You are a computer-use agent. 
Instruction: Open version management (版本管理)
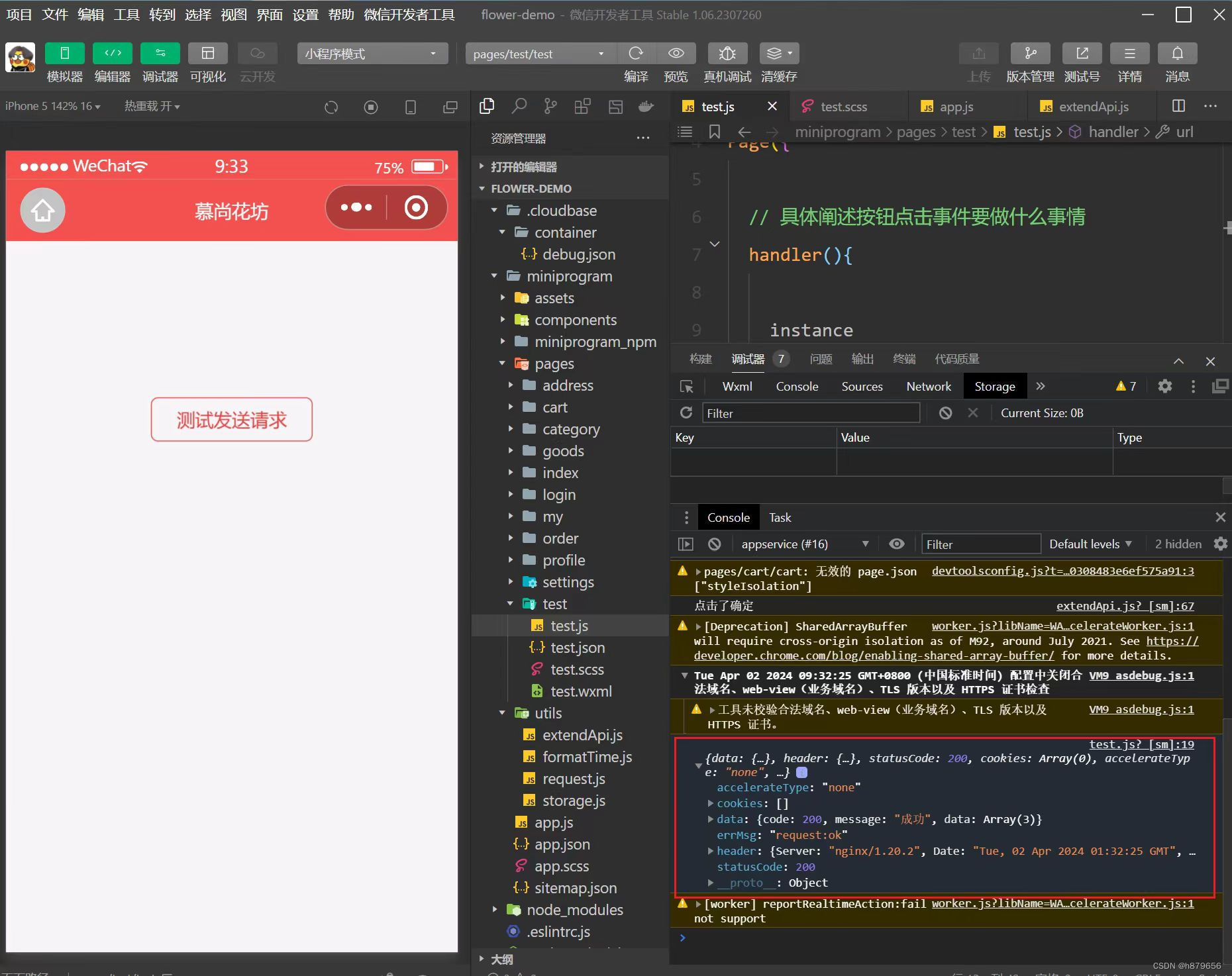[x=1030, y=54]
